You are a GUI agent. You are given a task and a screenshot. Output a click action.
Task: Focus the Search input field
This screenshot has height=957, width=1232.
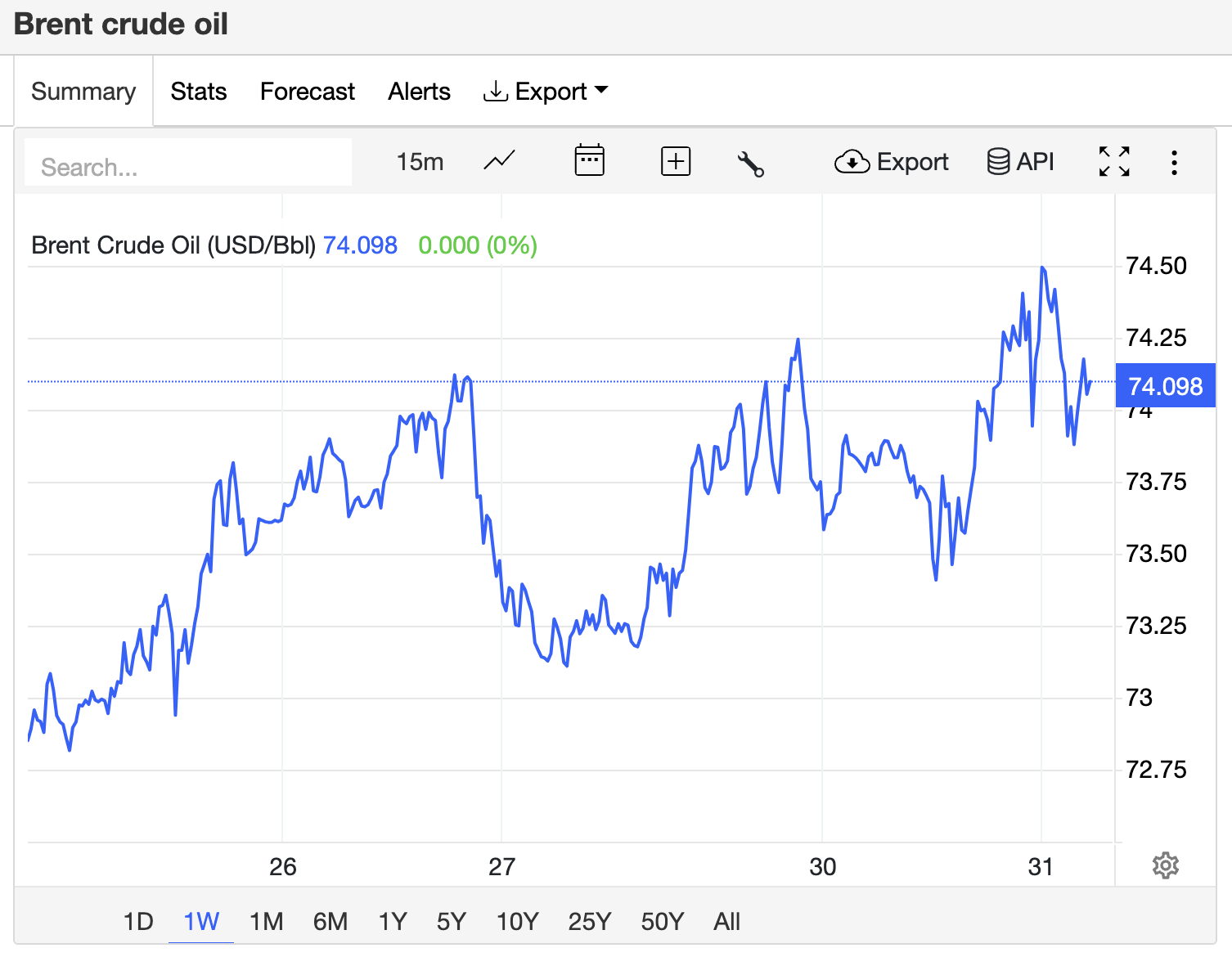point(188,162)
